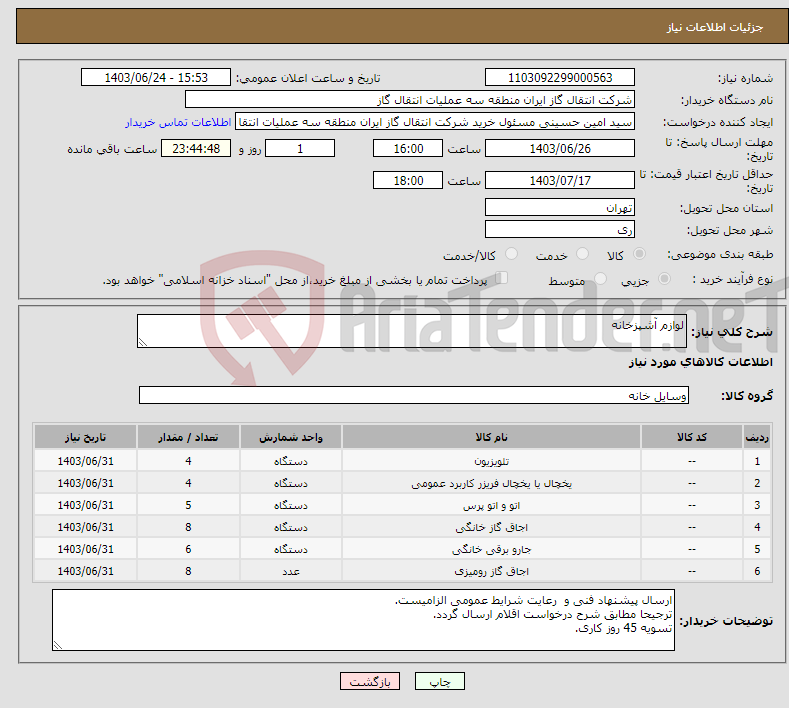Select the اجاق گاز رومیزی item

tap(492, 572)
